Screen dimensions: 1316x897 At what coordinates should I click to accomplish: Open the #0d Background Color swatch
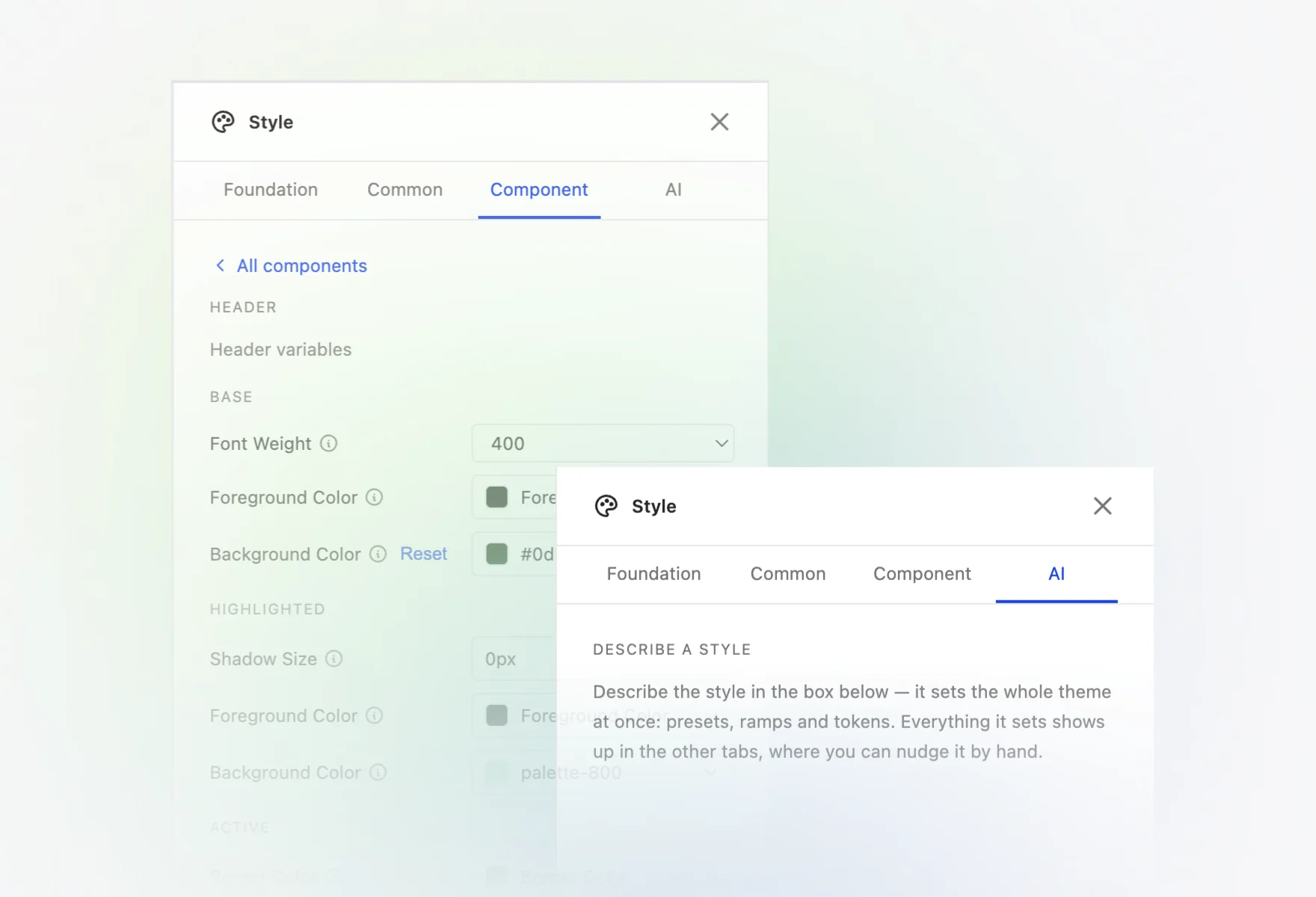[497, 554]
